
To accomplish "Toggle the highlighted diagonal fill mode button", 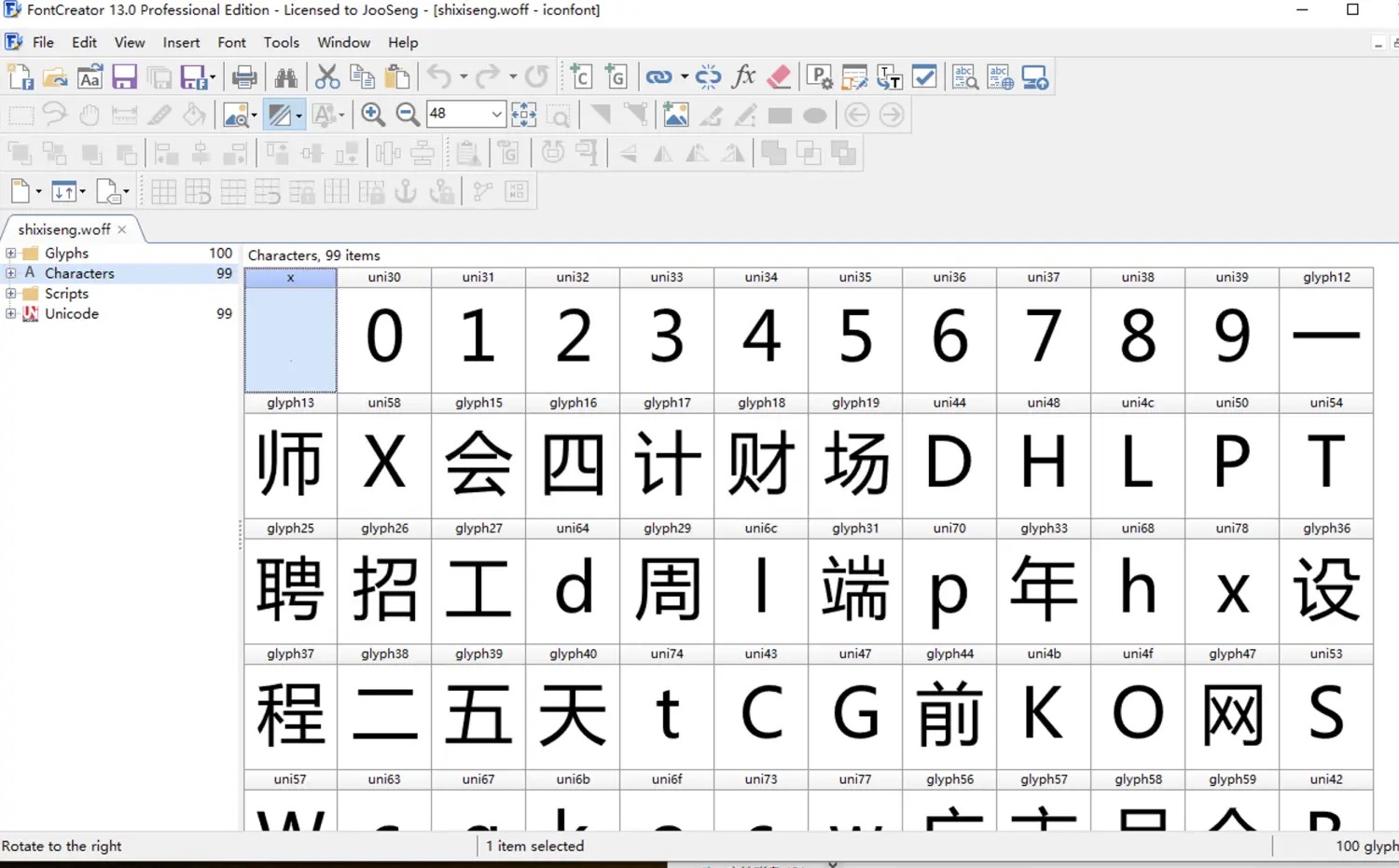I will [278, 115].
